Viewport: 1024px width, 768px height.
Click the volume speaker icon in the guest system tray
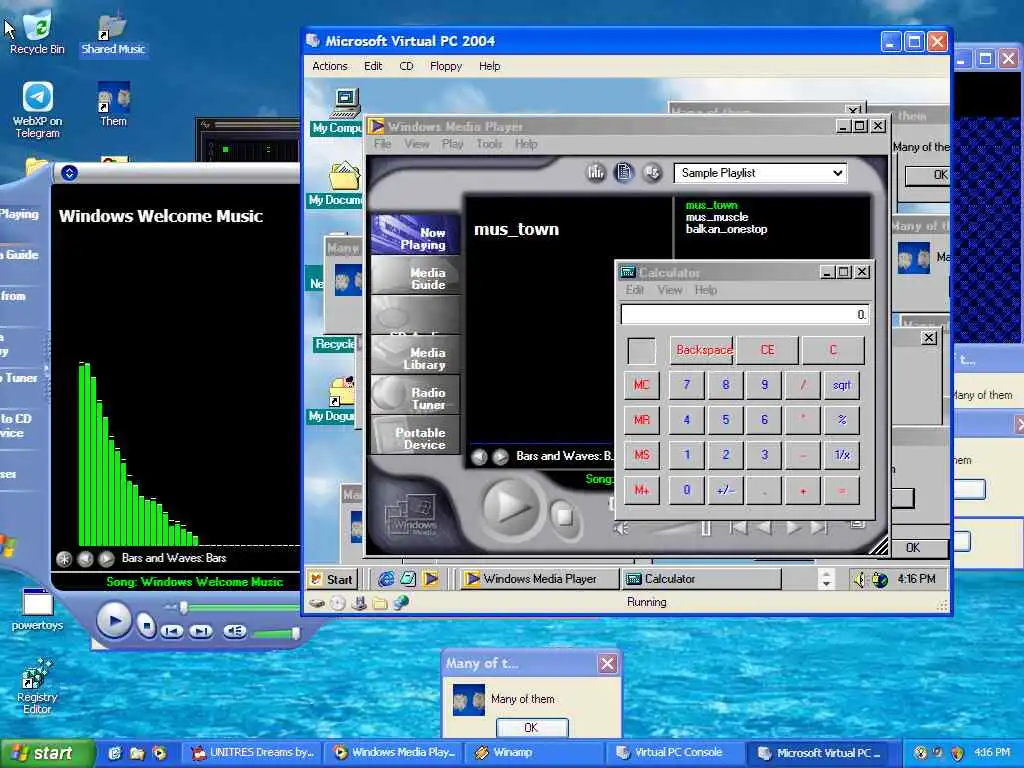point(859,579)
